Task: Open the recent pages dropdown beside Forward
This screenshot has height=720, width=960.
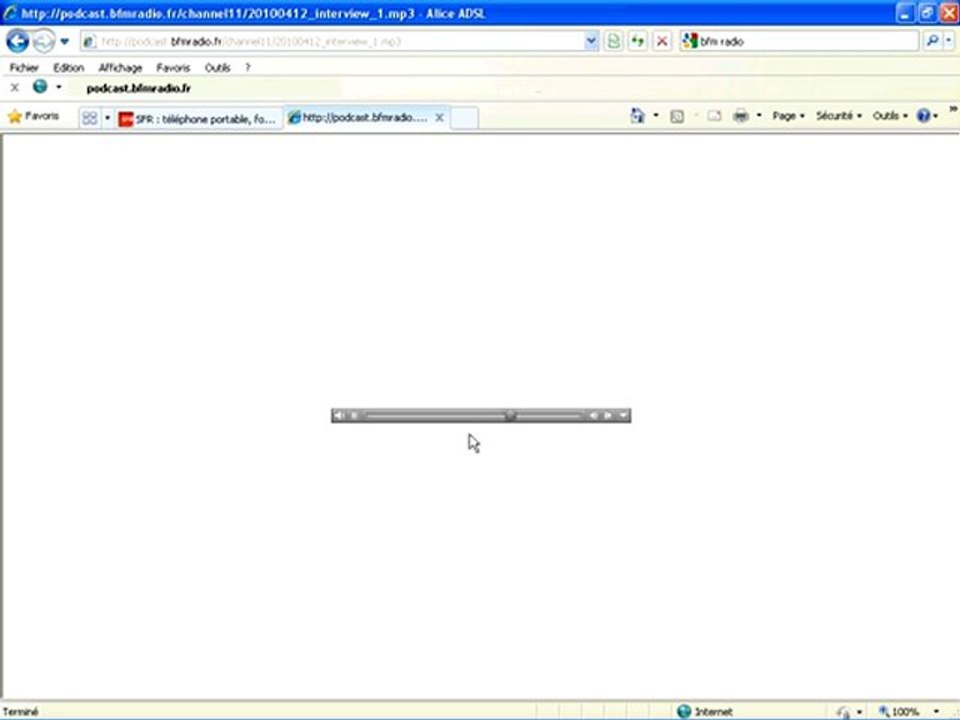Action: click(64, 42)
